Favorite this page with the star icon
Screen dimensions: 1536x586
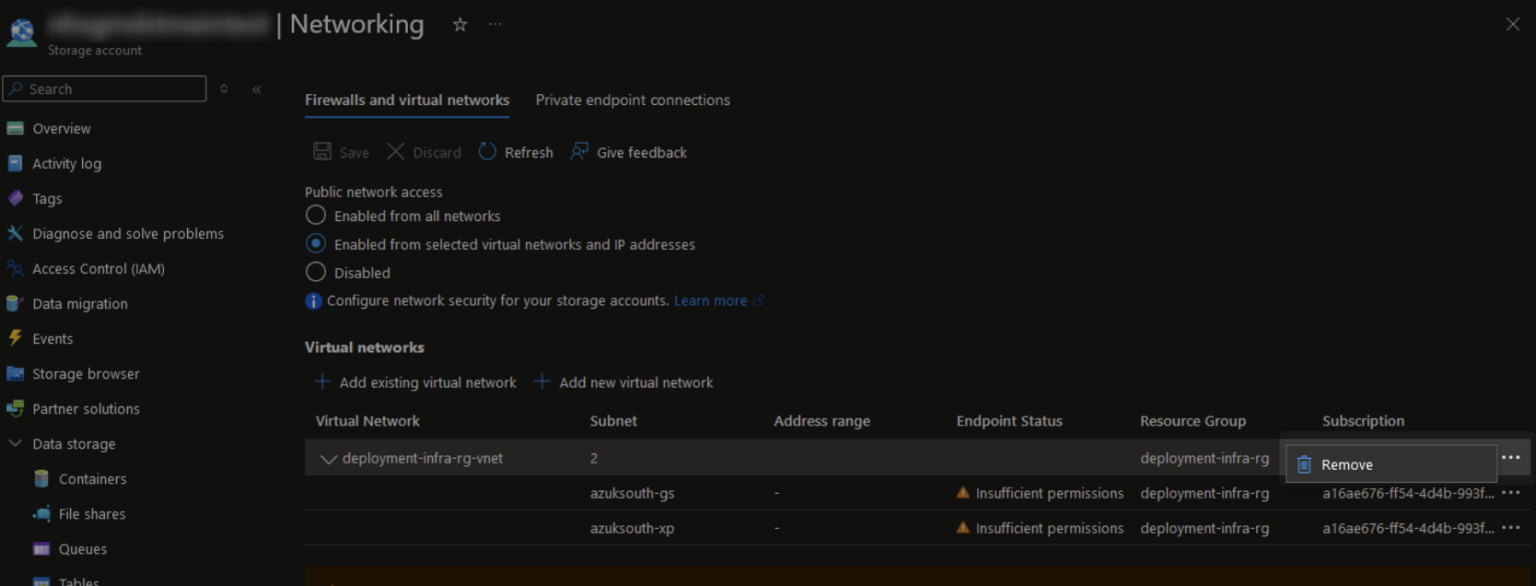pyautogui.click(x=459, y=24)
